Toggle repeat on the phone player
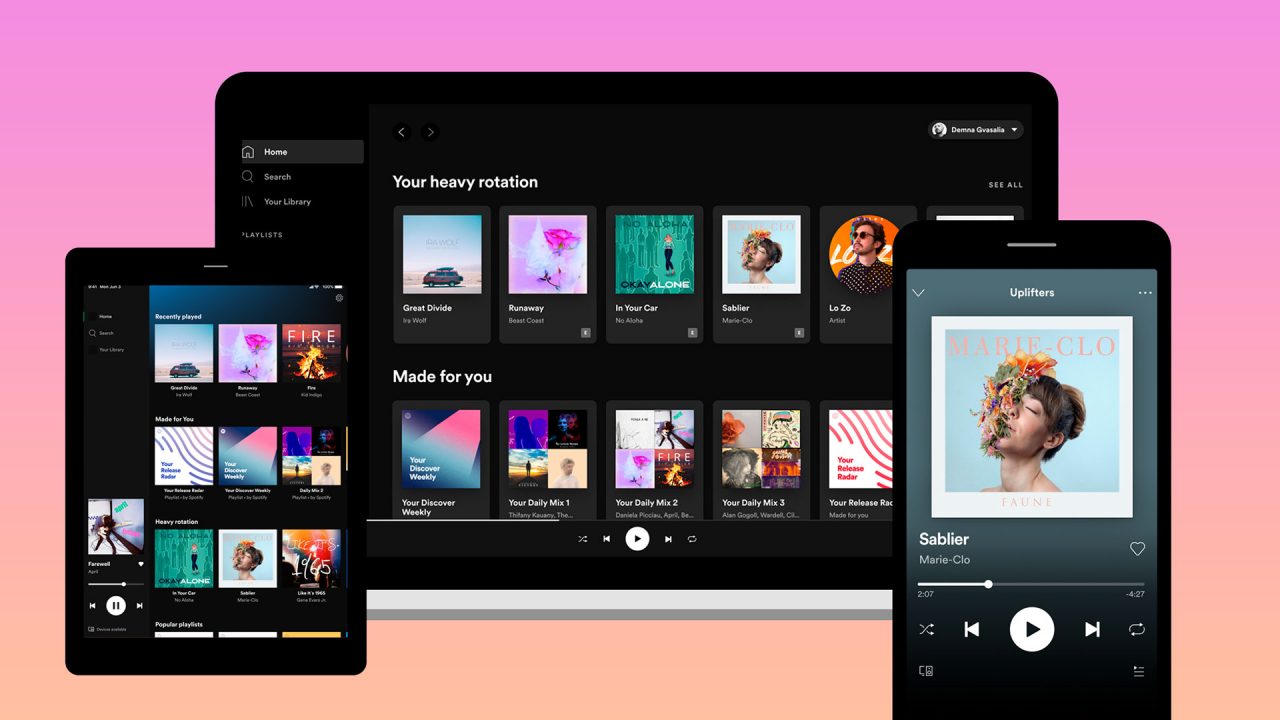 tap(1137, 629)
